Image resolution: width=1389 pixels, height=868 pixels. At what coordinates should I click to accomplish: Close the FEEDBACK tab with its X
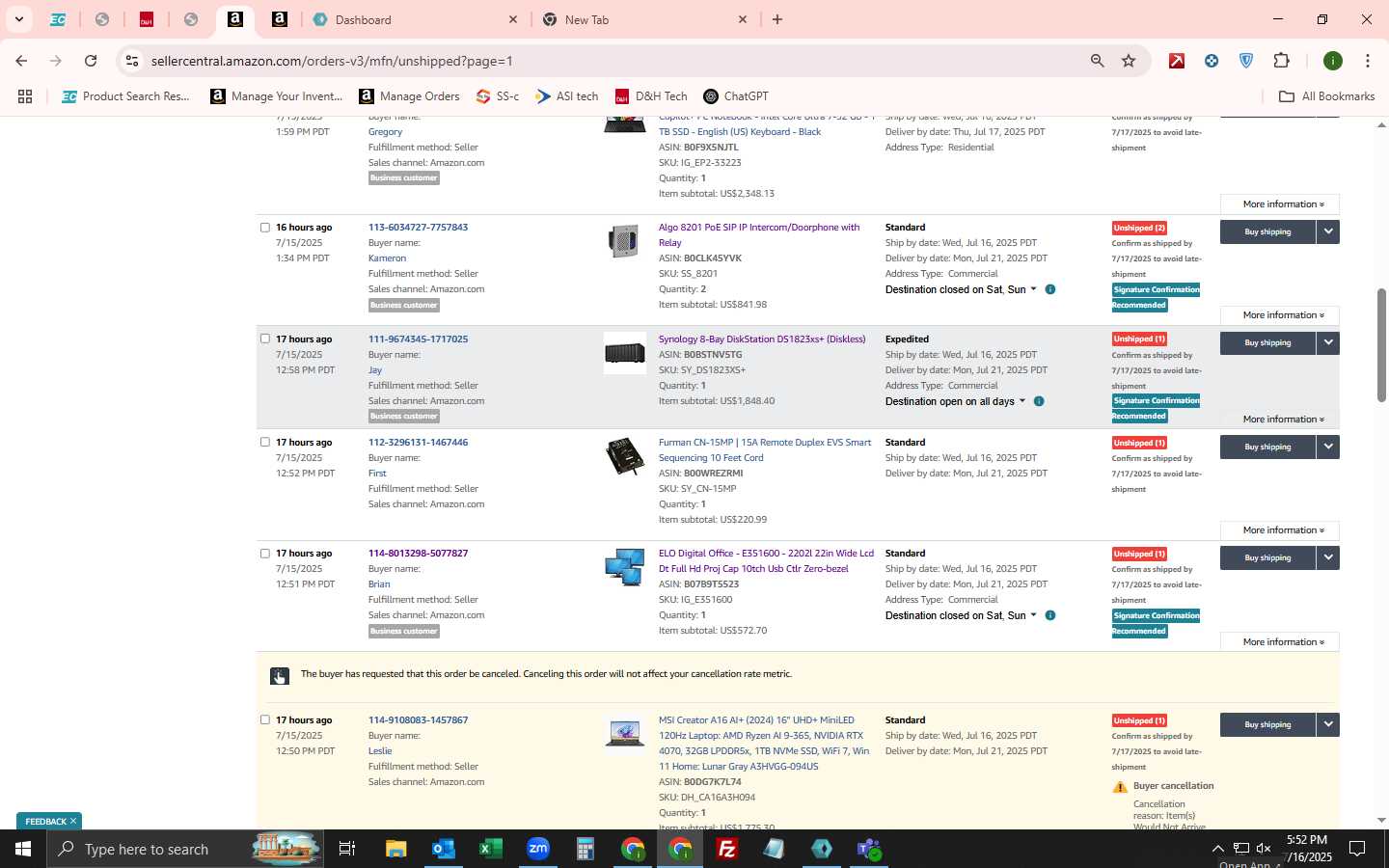pos(73,822)
